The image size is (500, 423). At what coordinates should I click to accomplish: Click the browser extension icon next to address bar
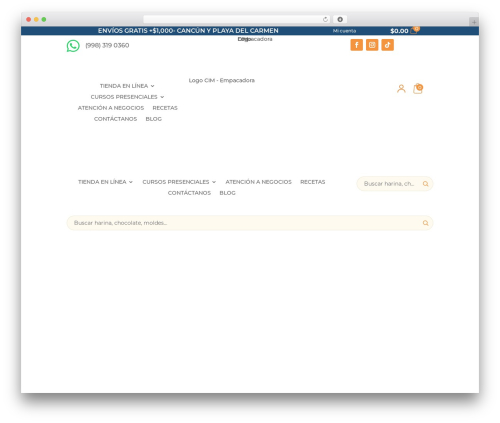340,19
